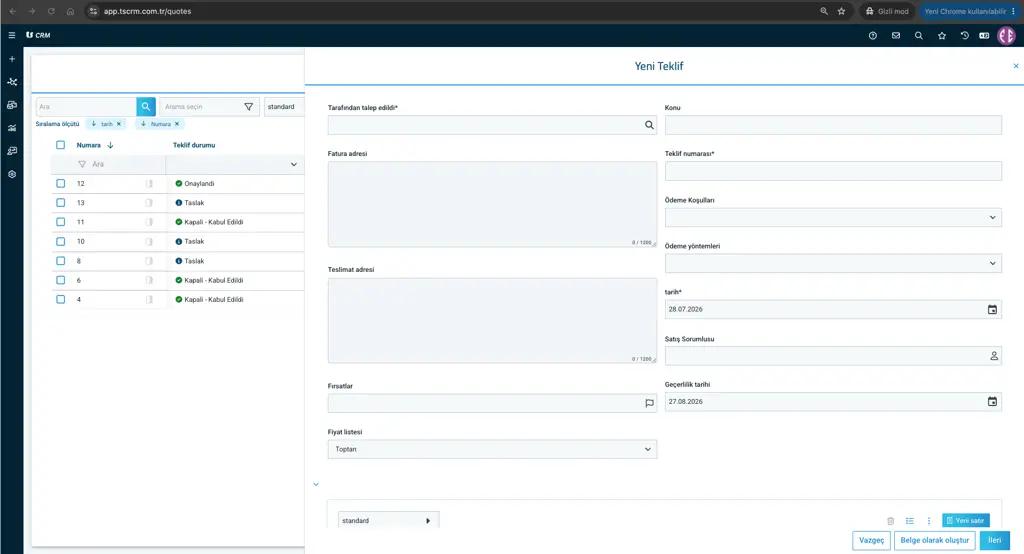The width and height of the screenshot is (1024, 554).
Task: Click the Fatura adresi text area
Action: click(x=492, y=204)
